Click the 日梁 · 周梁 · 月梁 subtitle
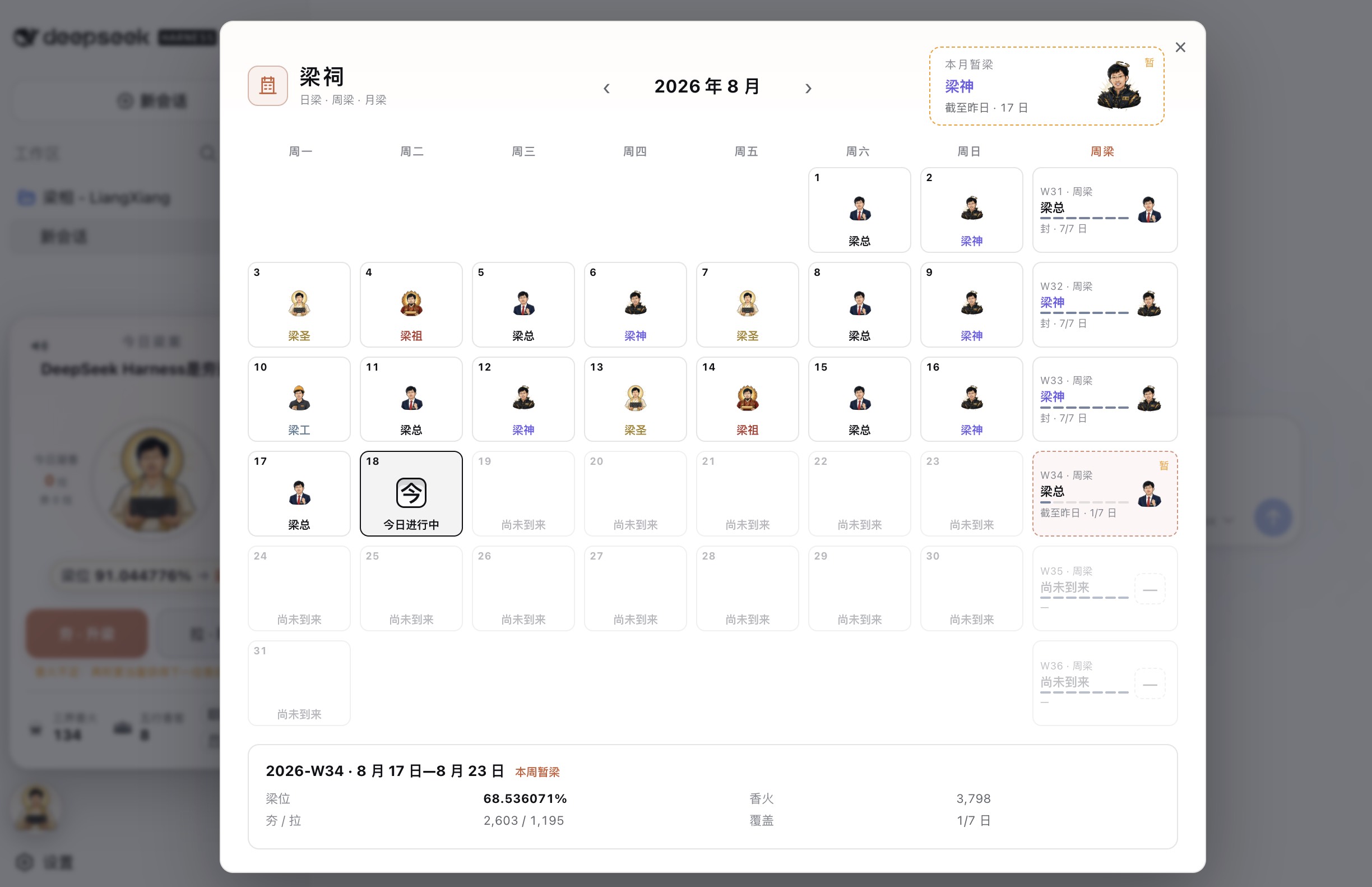 tap(343, 100)
